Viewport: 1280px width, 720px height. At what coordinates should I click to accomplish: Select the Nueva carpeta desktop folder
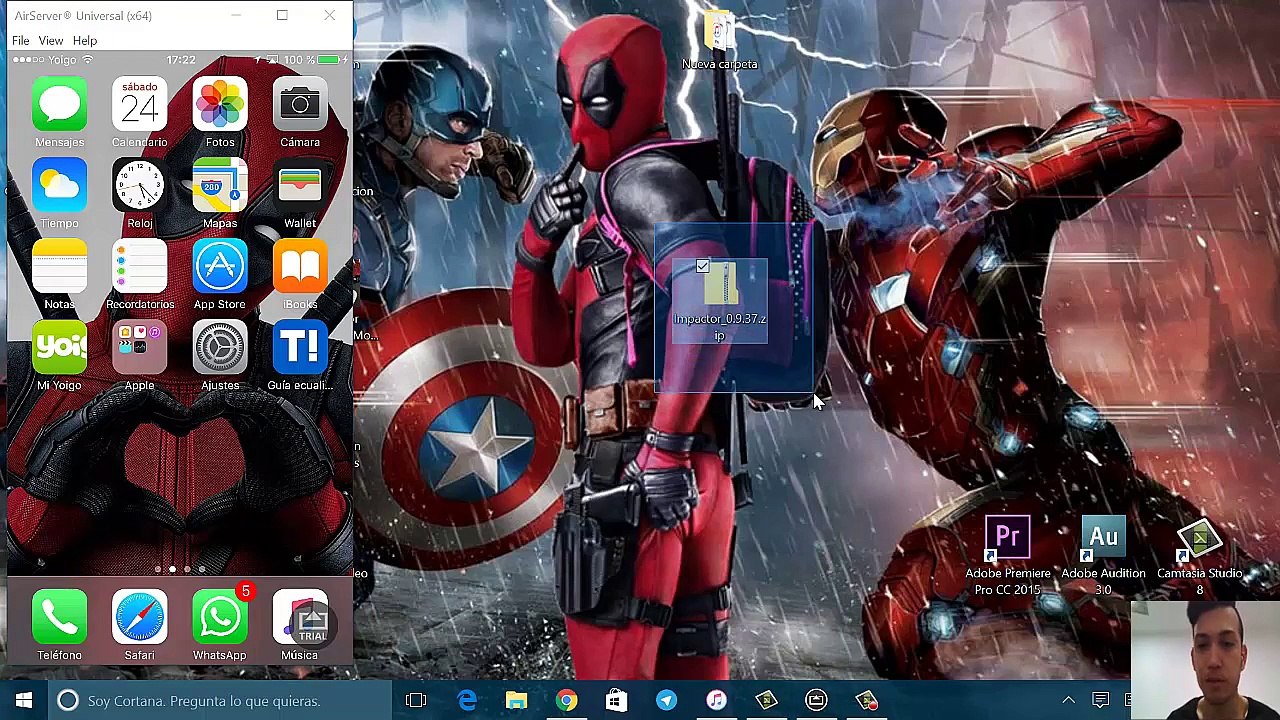(720, 41)
